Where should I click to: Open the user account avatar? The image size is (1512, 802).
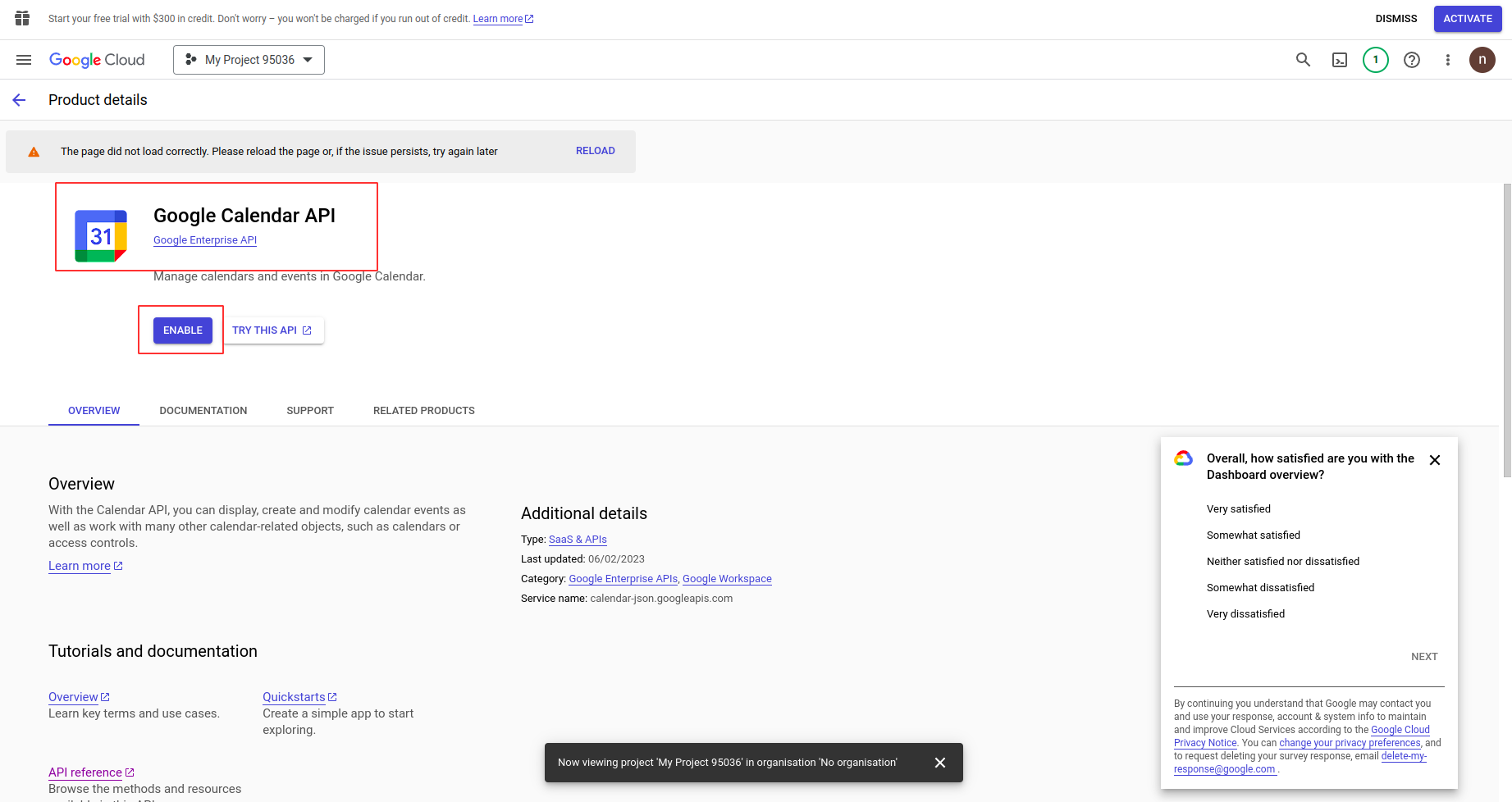1482,60
